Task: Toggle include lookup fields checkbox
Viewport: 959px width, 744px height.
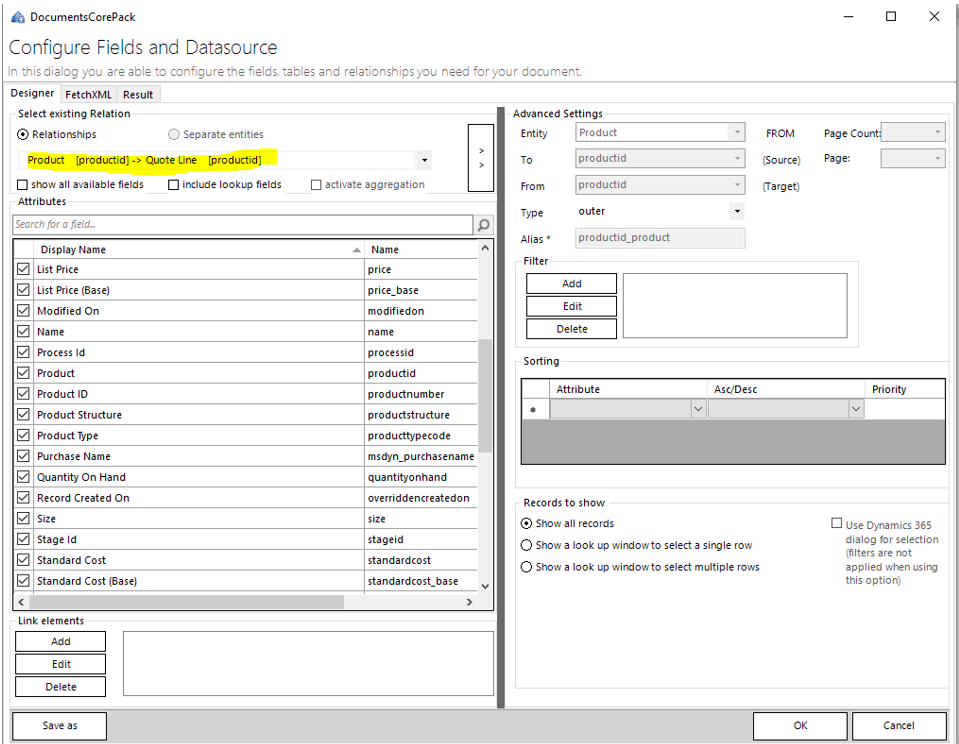Action: [174, 185]
